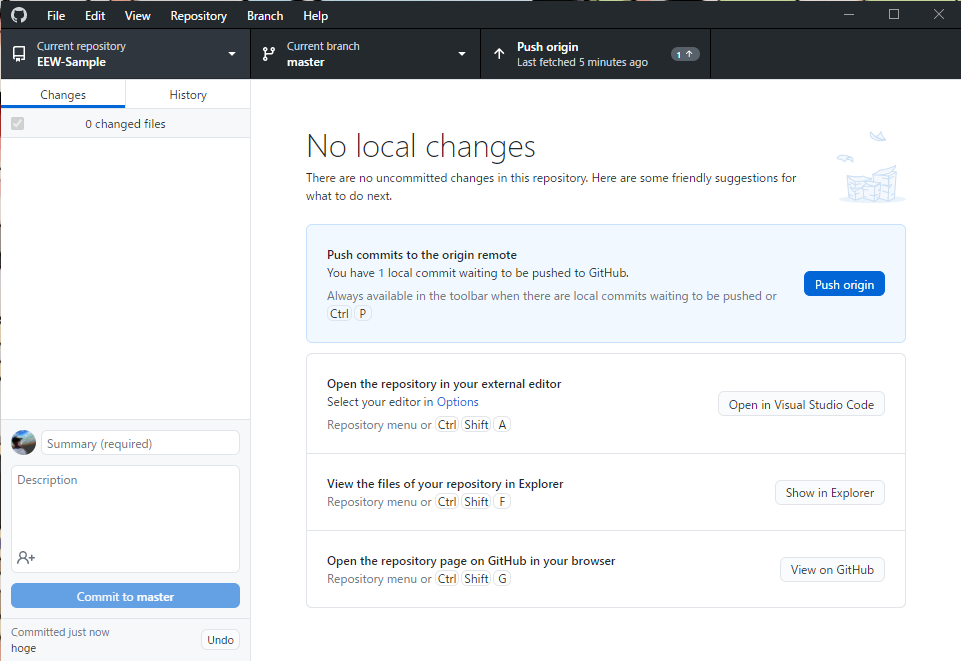This screenshot has height=661, width=961.
Task: Click the blue Push origin button
Action: (844, 284)
